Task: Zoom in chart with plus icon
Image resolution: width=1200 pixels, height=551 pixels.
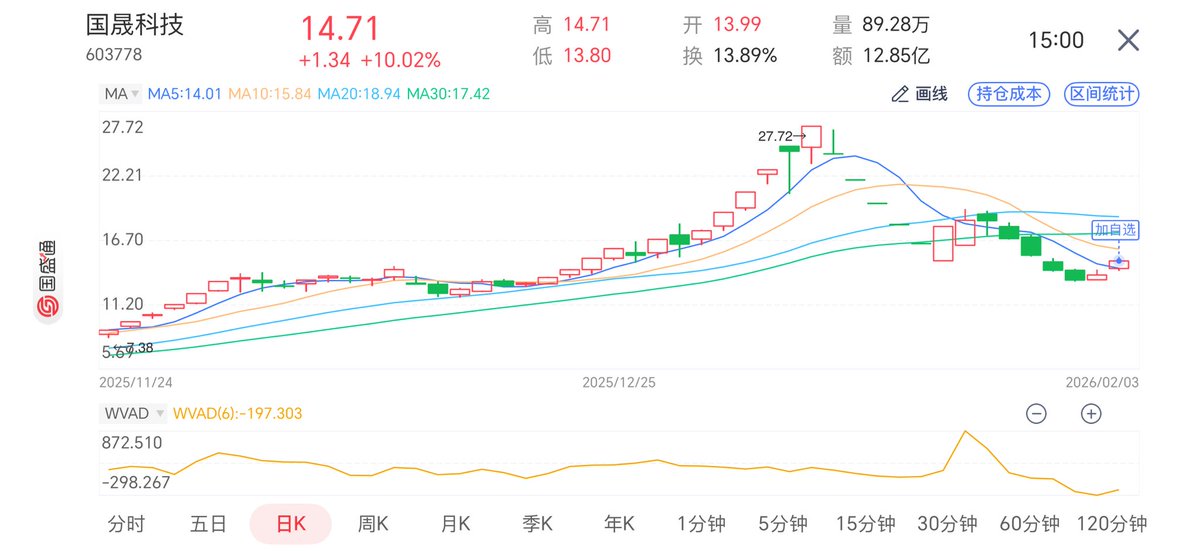Action: coord(1091,413)
